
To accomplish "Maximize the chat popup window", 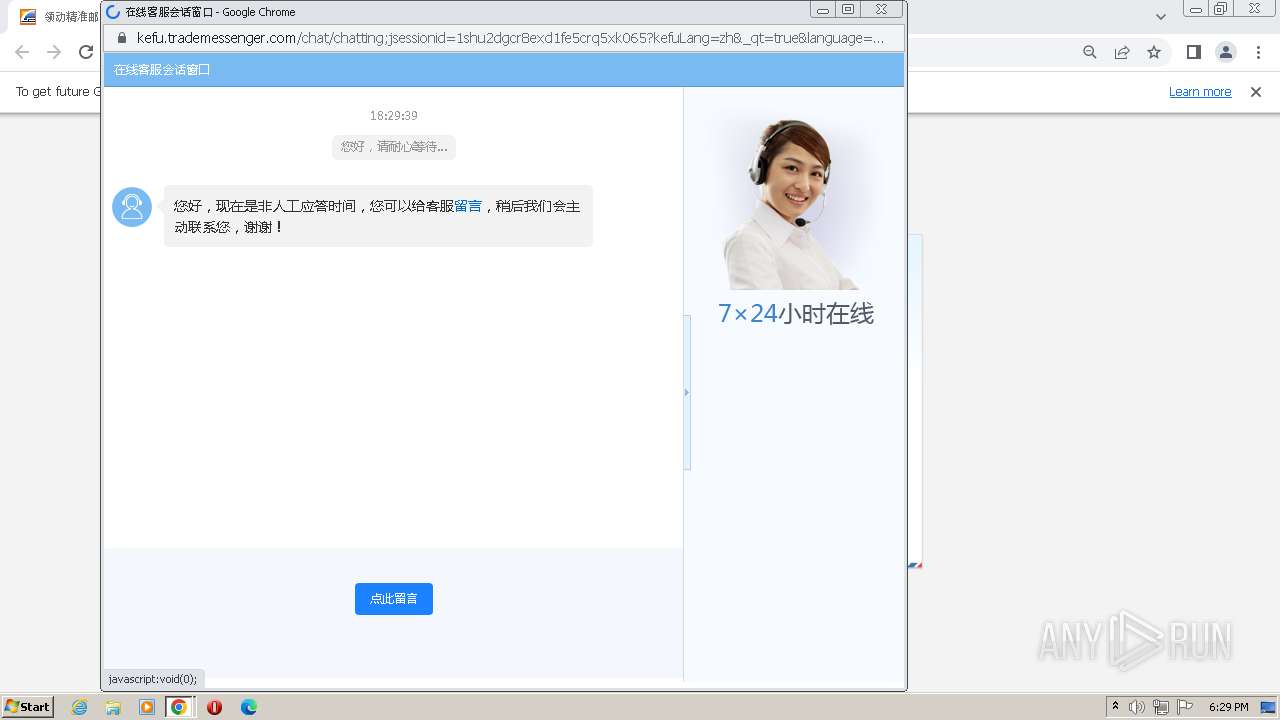I will click(848, 10).
